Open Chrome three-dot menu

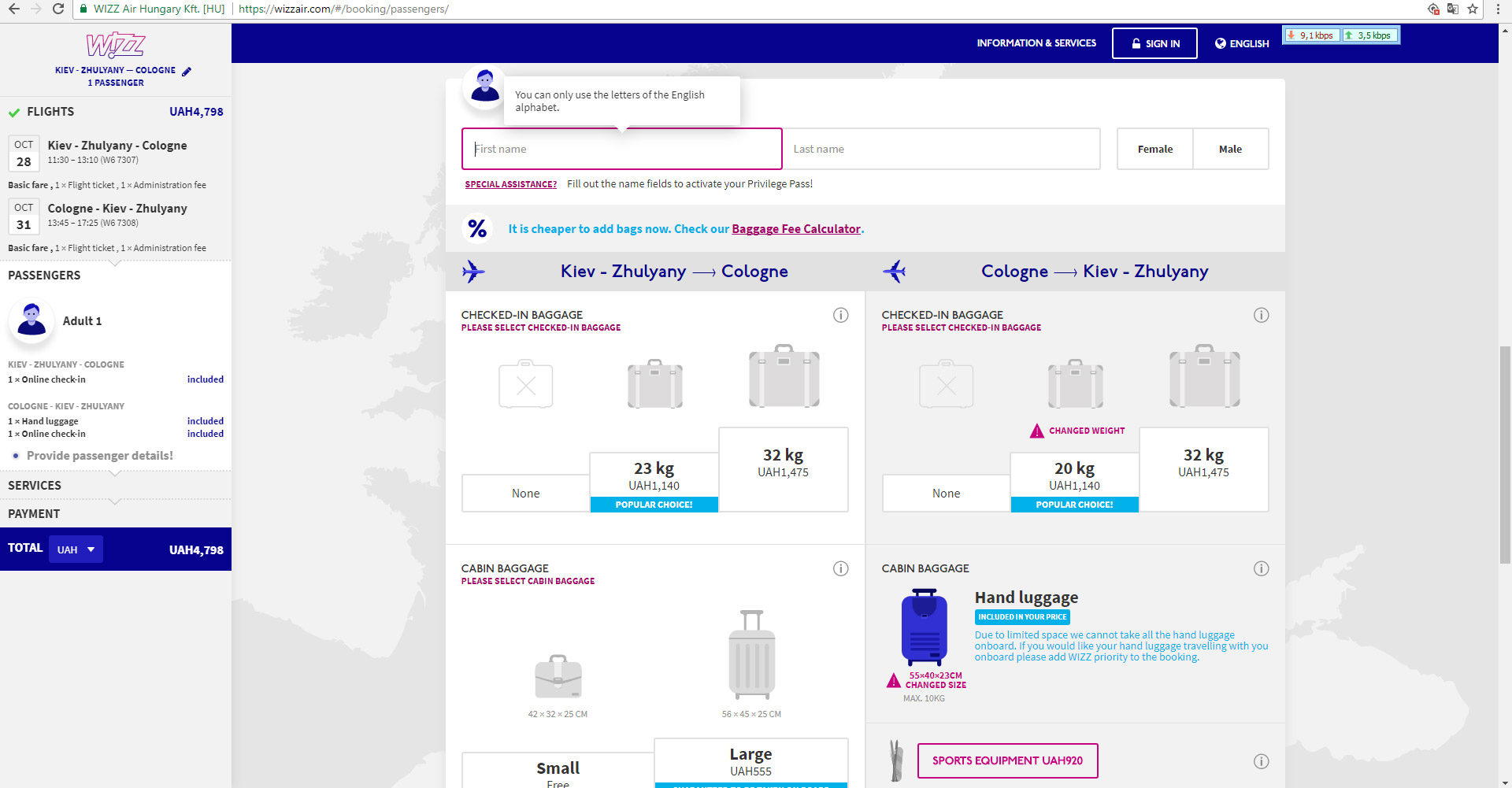(x=1498, y=9)
